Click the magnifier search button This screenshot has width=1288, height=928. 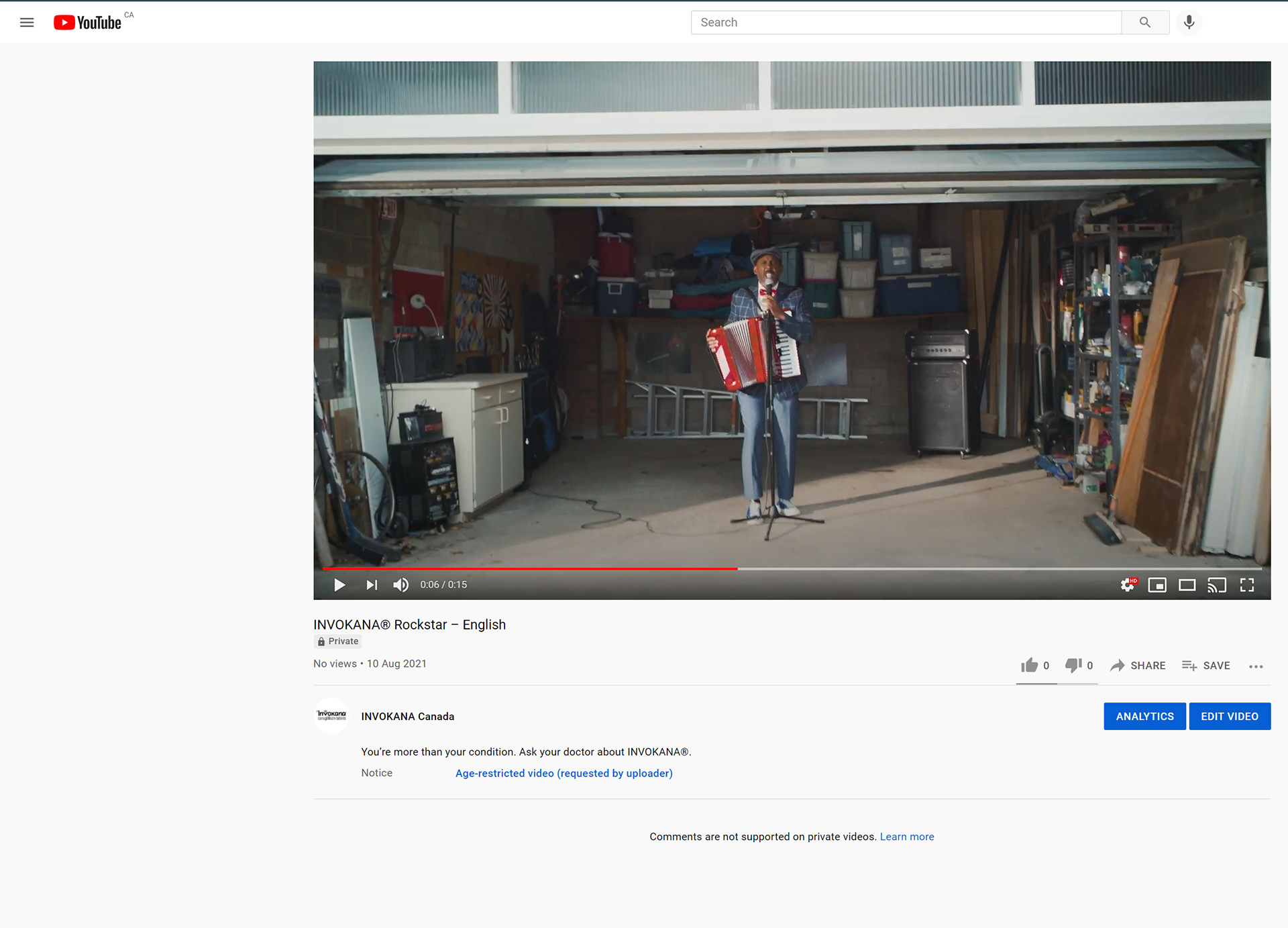(x=1144, y=22)
